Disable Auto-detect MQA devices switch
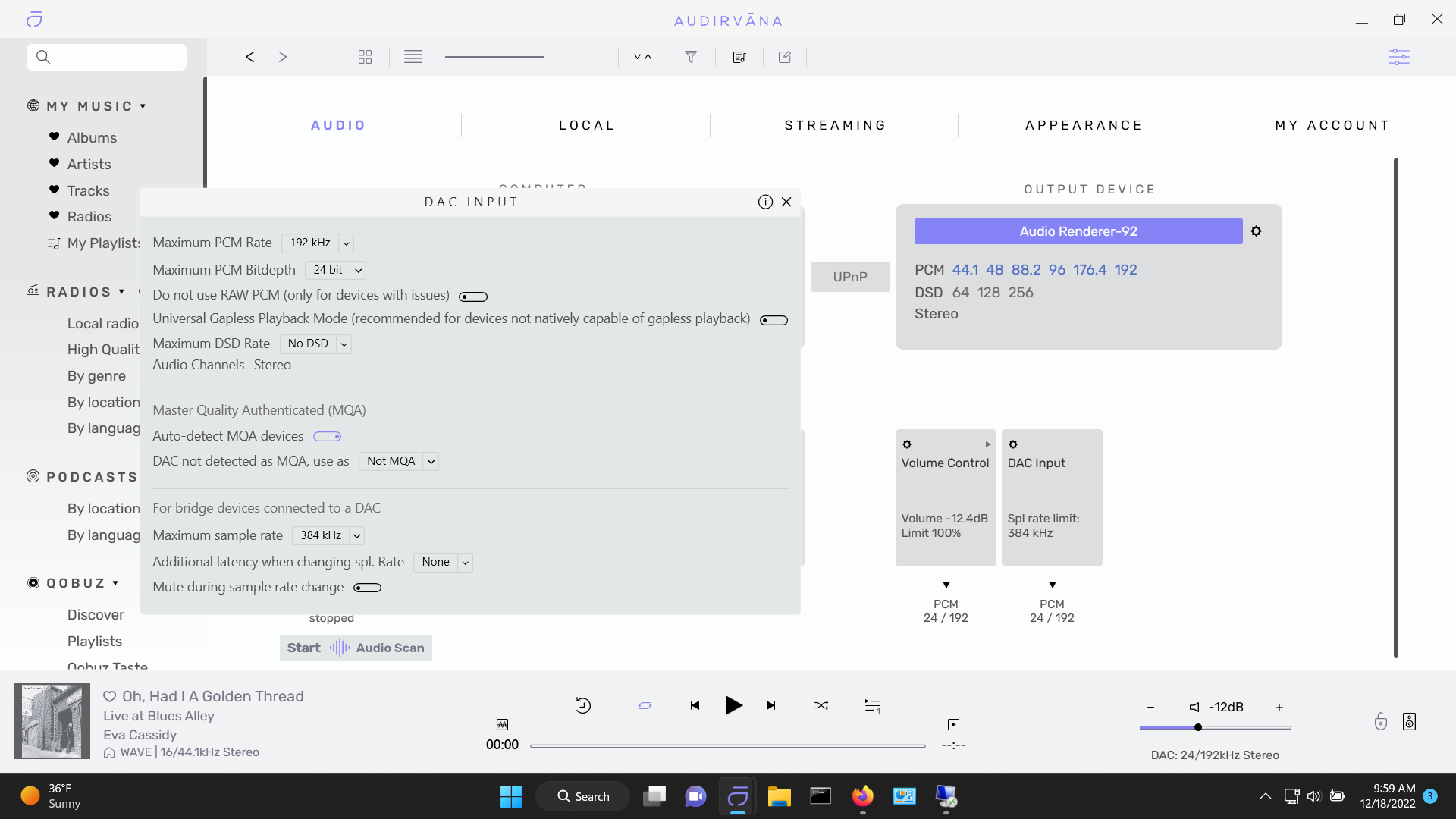The image size is (1456, 819). (x=328, y=437)
